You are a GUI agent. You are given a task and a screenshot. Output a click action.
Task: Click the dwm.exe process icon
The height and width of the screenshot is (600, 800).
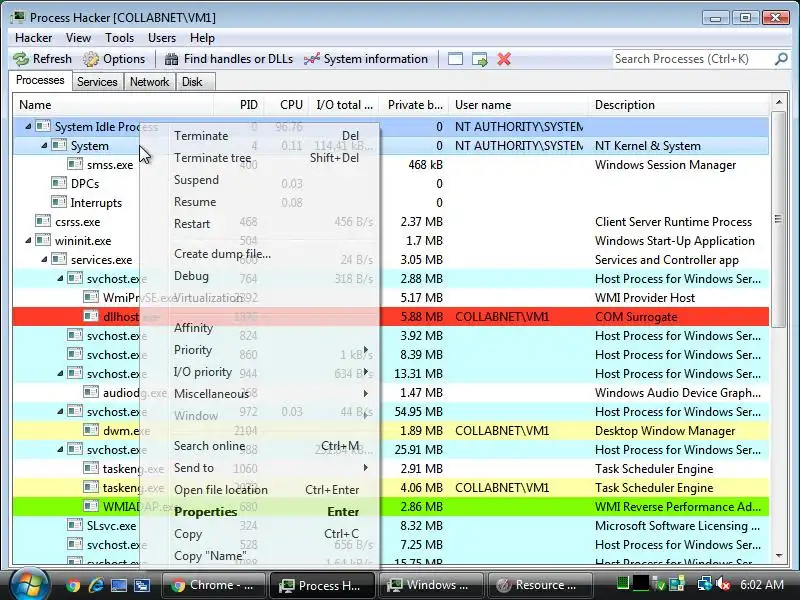(91, 430)
